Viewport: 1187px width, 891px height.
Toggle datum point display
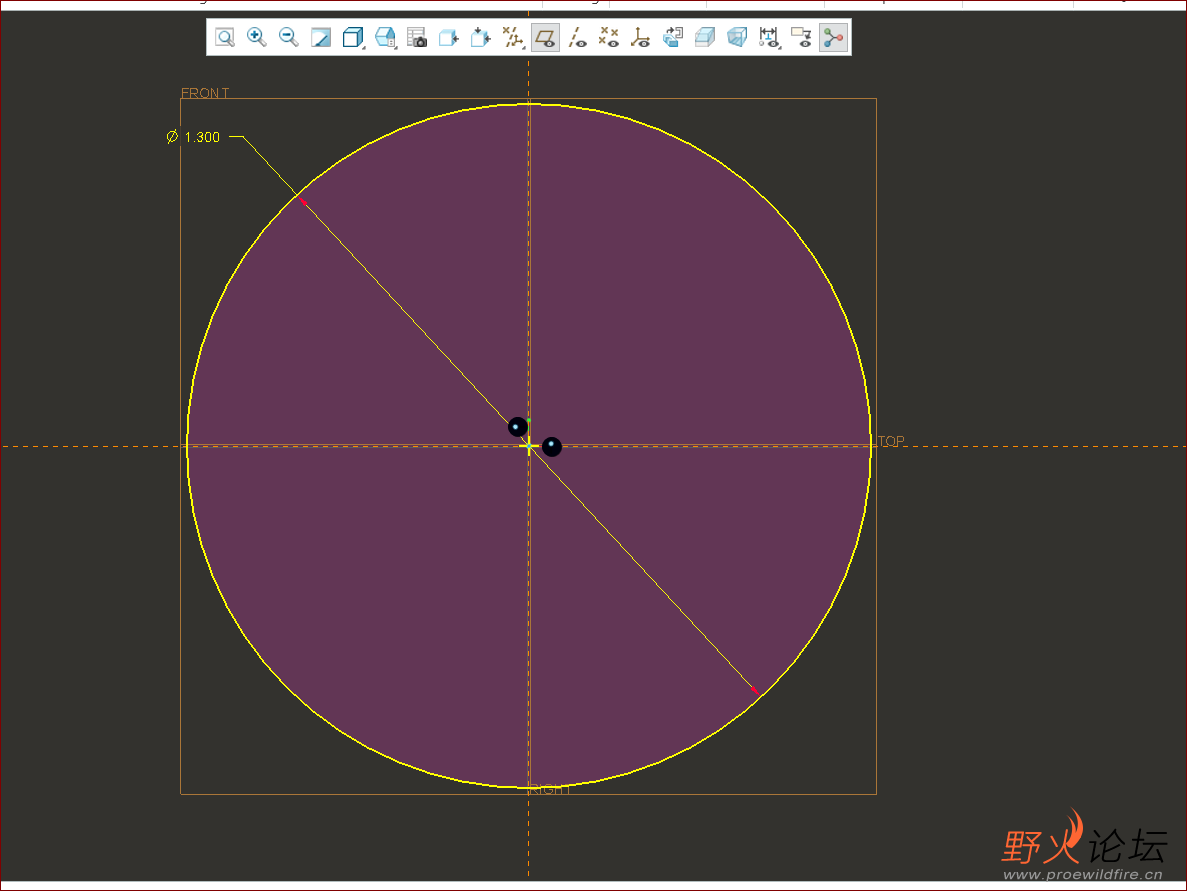(x=609, y=37)
